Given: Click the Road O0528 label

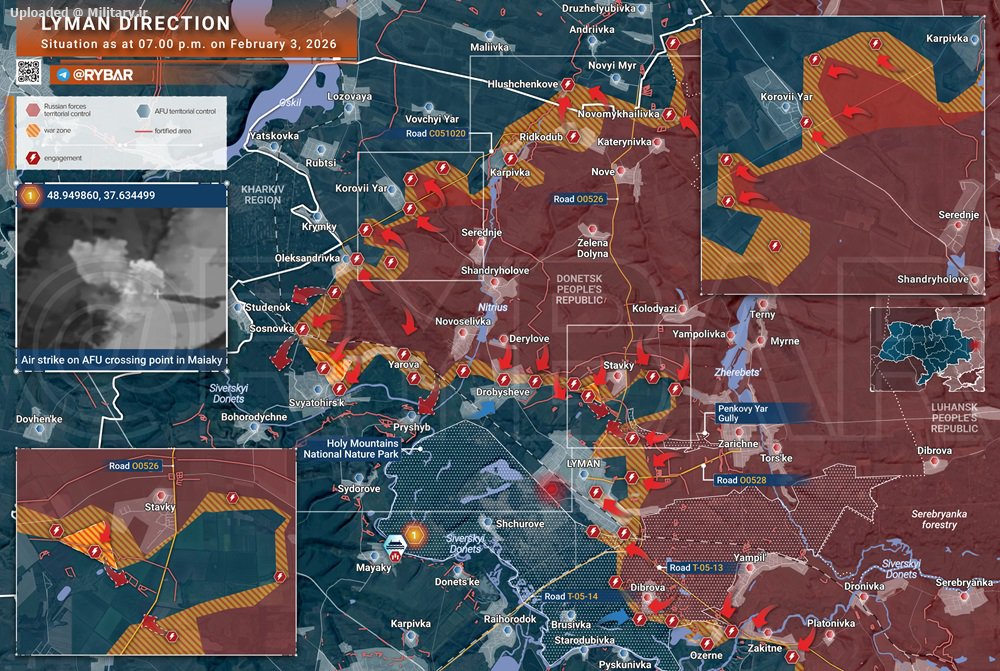Looking at the screenshot, I should tap(741, 480).
